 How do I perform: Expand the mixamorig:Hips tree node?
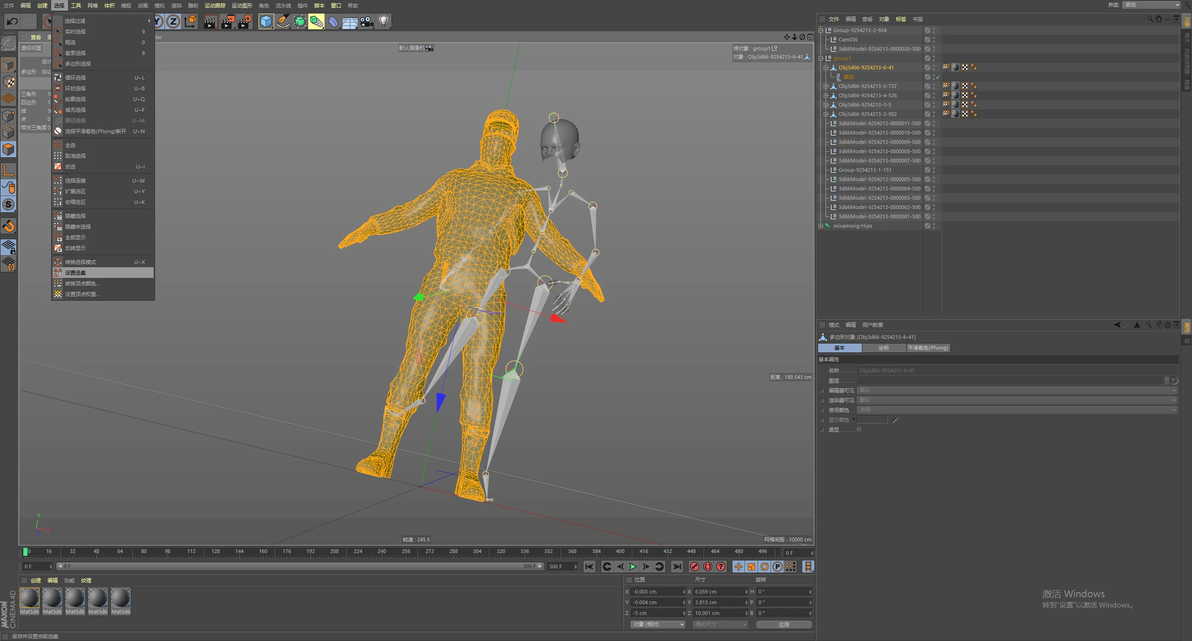click(821, 226)
